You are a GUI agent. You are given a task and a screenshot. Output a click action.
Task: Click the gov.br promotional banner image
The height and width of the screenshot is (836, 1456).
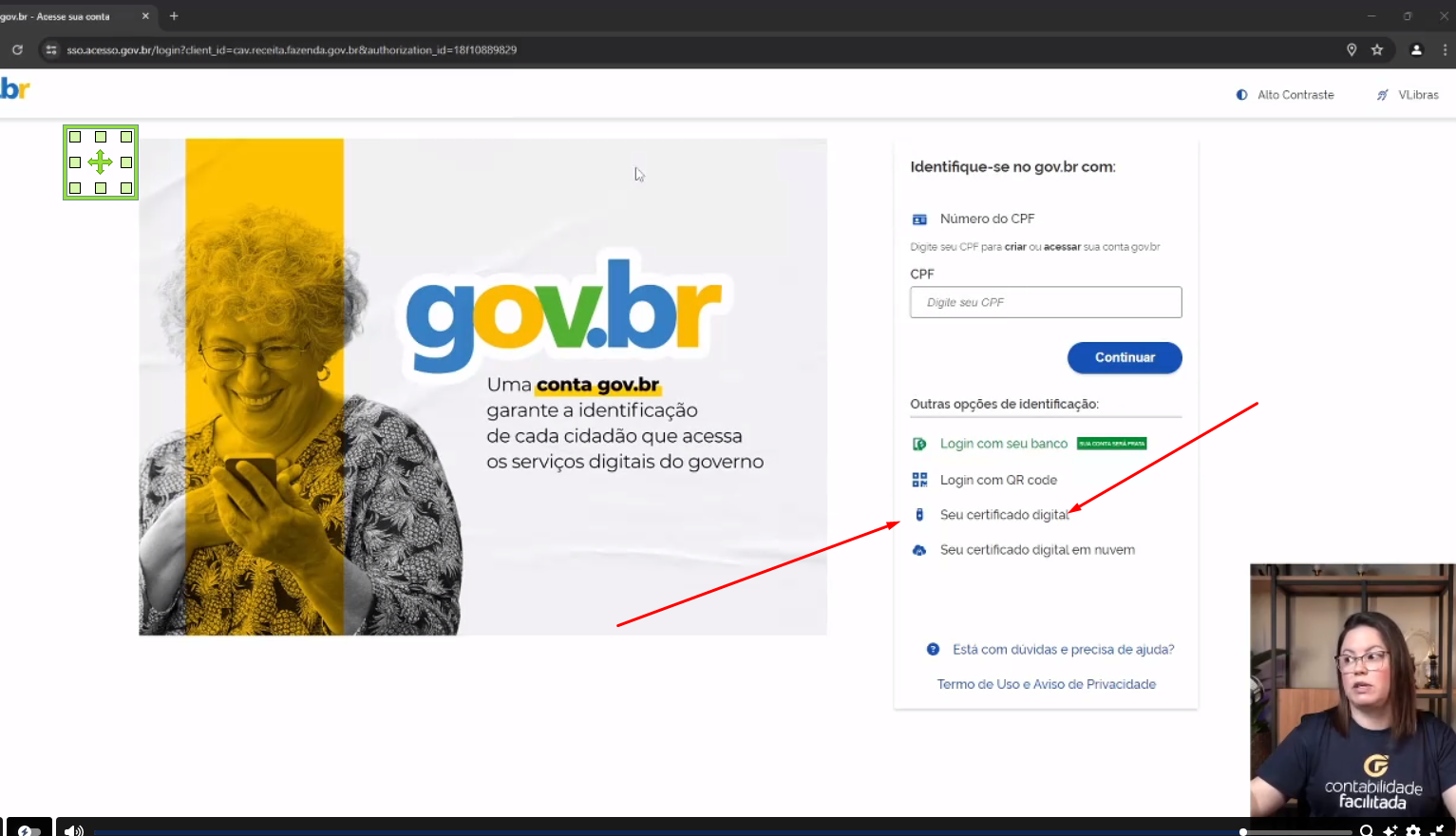[x=483, y=387]
